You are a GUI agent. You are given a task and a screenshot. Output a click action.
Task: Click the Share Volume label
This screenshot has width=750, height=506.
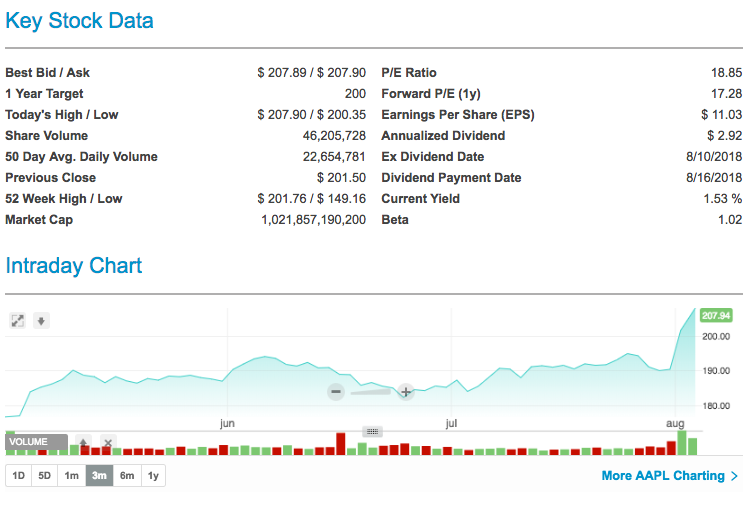coord(46,136)
